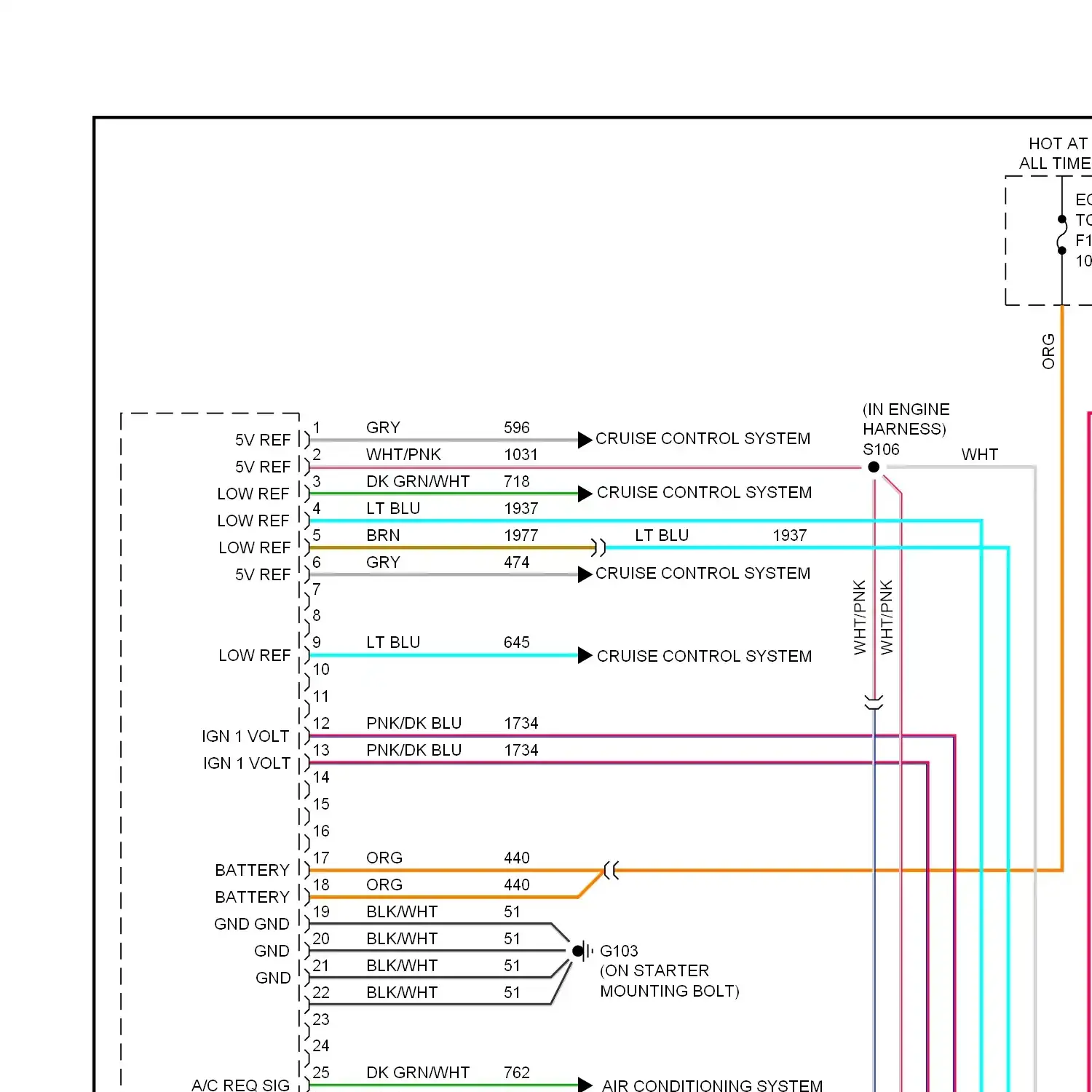The image size is (1092, 1092).
Task: Select the IGN 1 VOLT label on pin 13
Action: click(247, 764)
